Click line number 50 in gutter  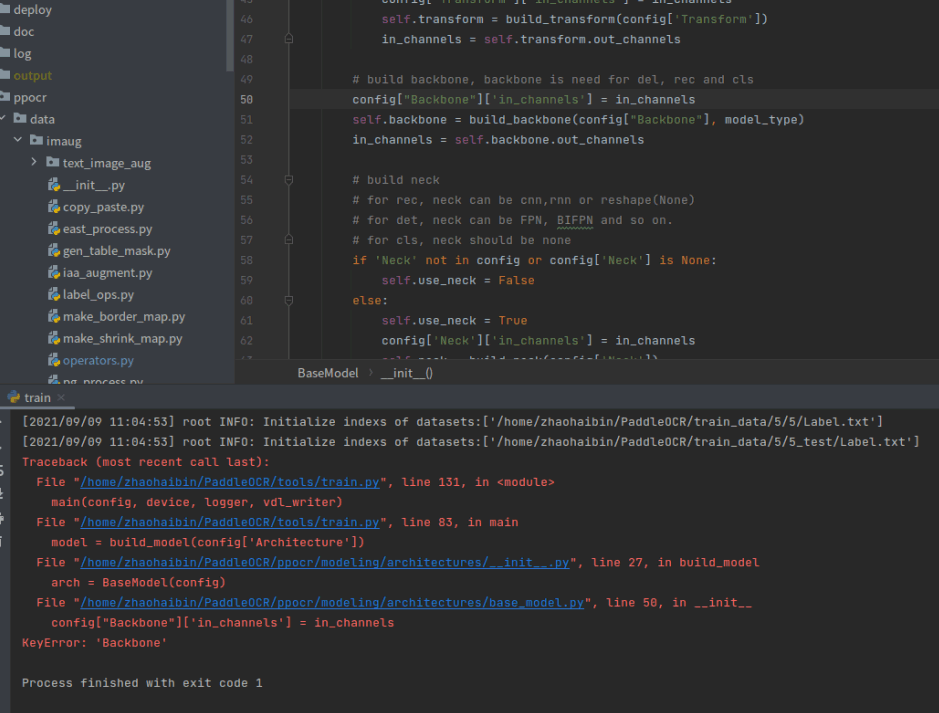click(x=247, y=99)
